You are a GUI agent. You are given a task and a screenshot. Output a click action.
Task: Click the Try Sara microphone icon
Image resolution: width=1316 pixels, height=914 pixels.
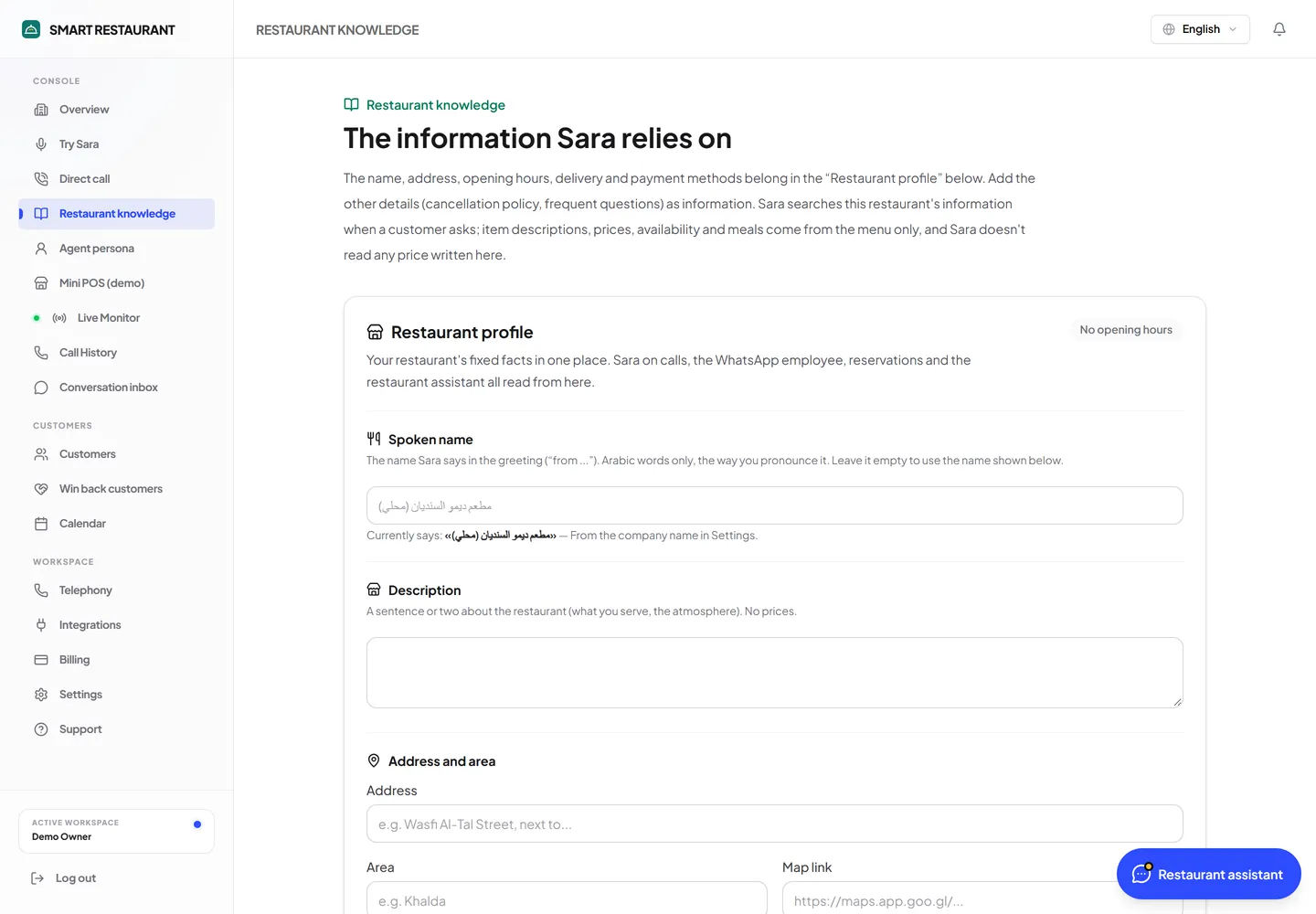point(41,144)
